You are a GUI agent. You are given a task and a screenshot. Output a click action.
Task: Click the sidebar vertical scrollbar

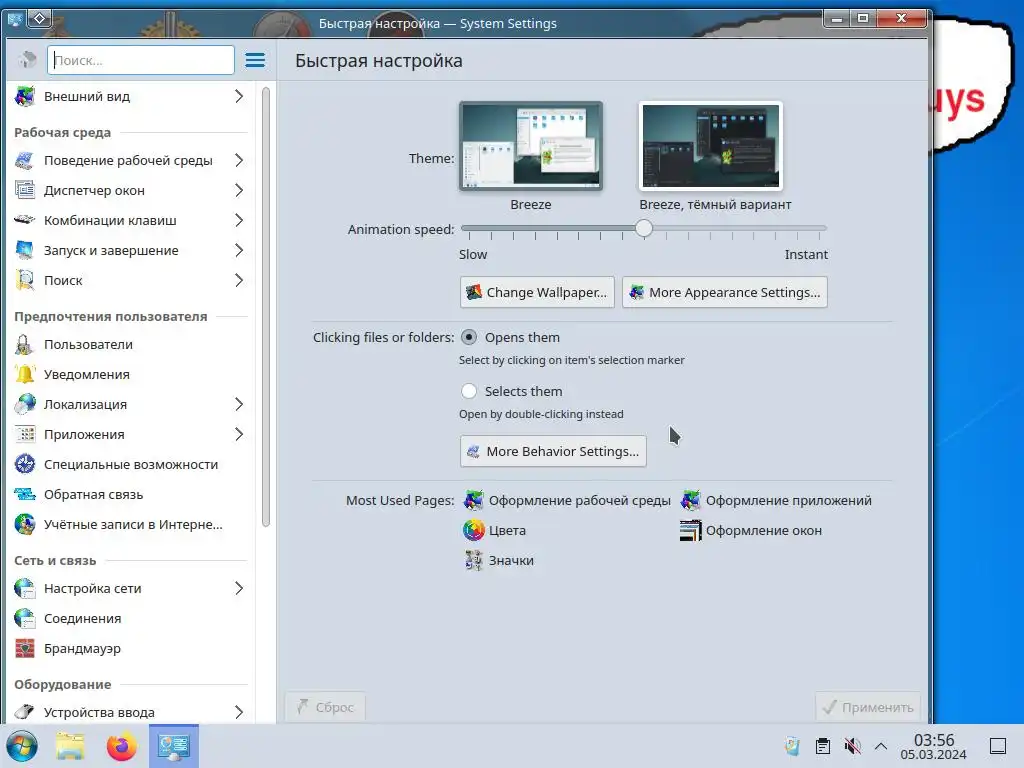click(266, 307)
